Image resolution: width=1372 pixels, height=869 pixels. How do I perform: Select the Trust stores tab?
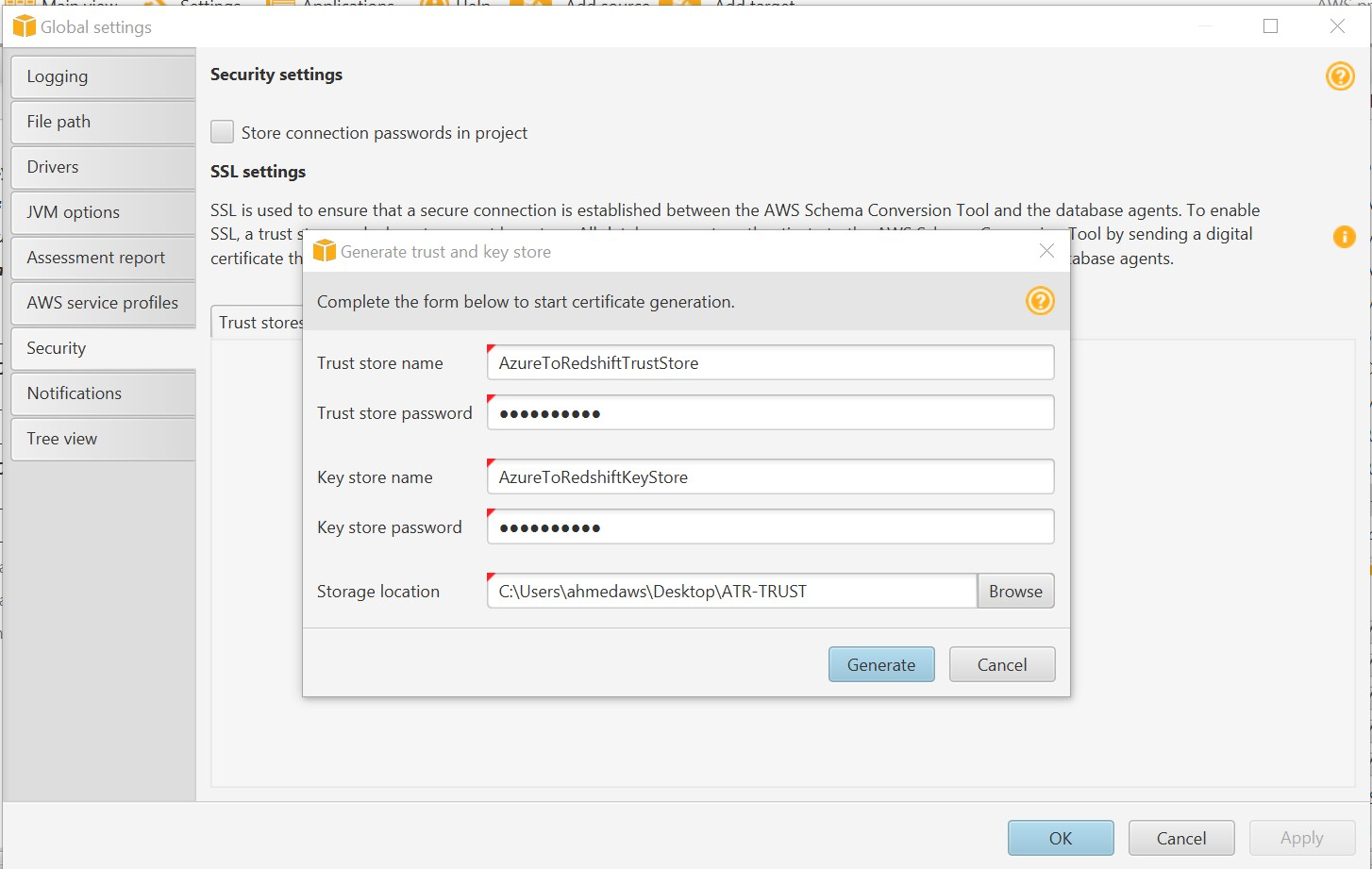coord(258,322)
